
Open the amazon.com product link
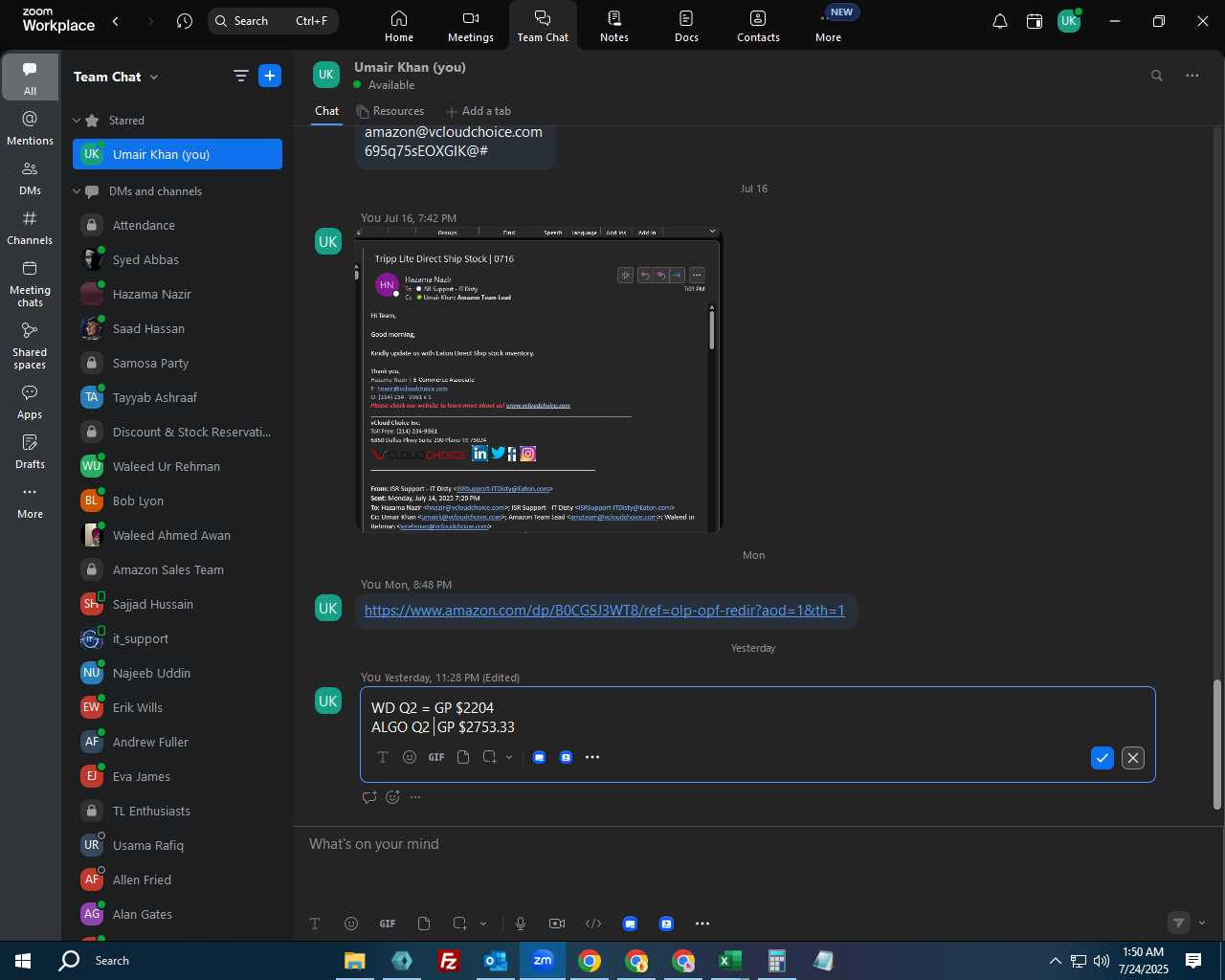coord(604,611)
